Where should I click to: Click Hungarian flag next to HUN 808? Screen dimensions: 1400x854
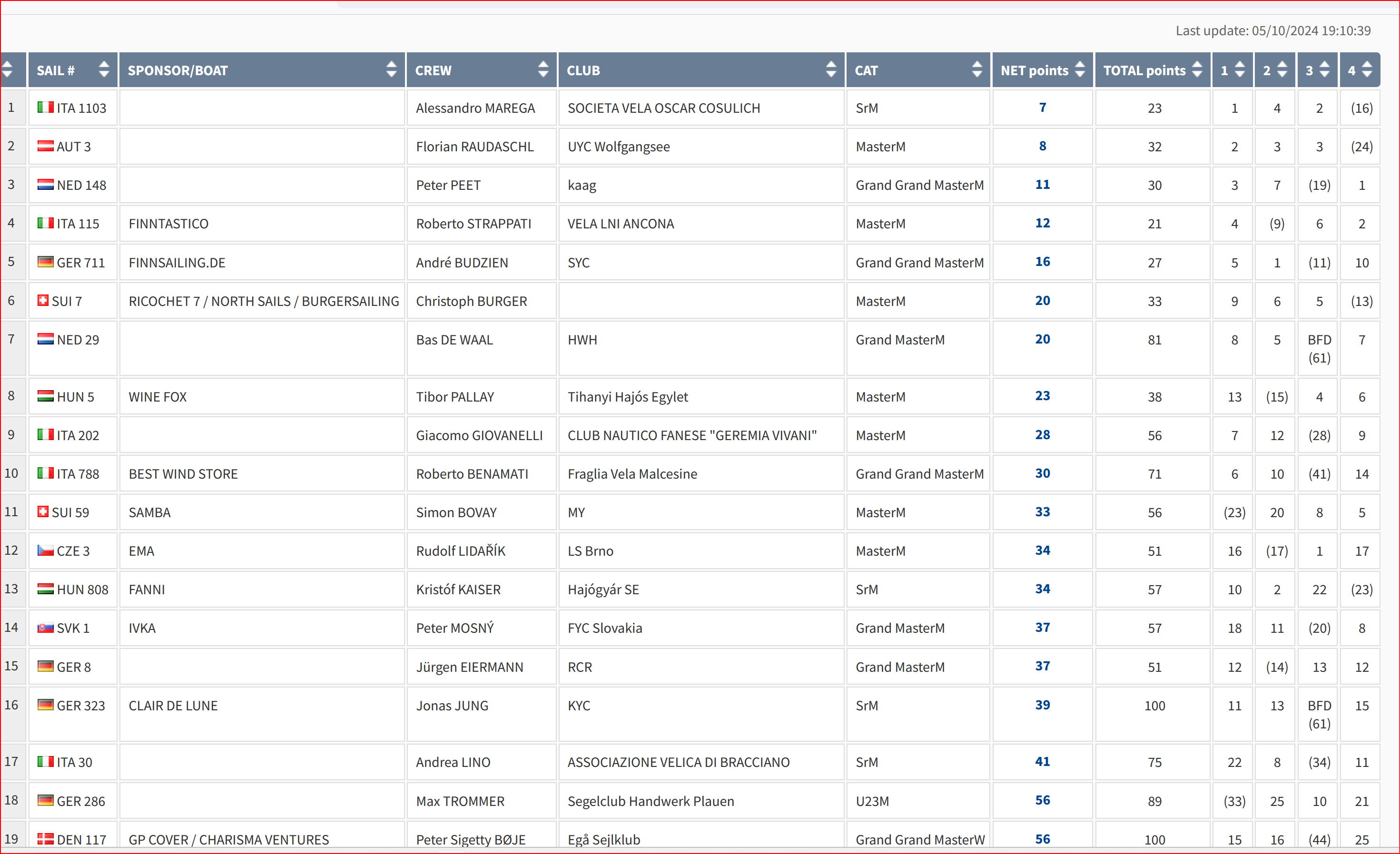(46, 589)
